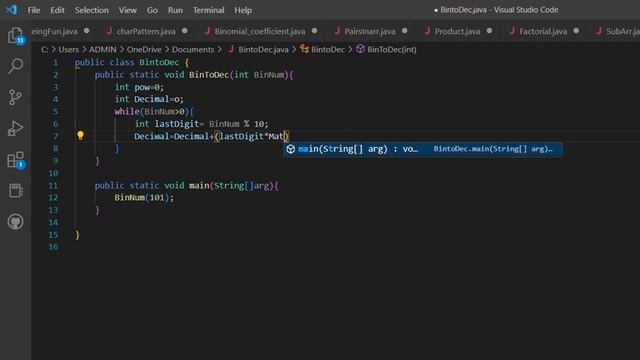Place cursor on 'BinNum(101);' call
The height and width of the screenshot is (360, 640).
[144, 198]
